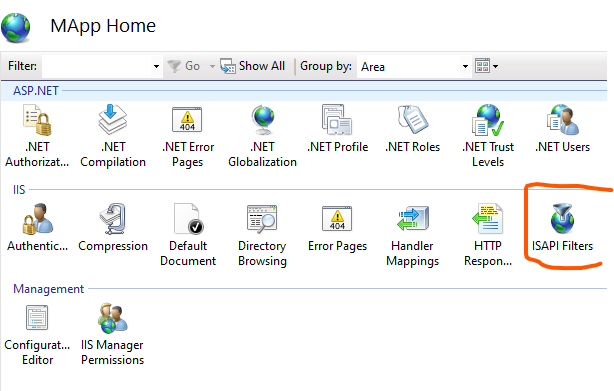Open .NET Profile feature
Viewport: 614px width, 391px height.
[338, 128]
